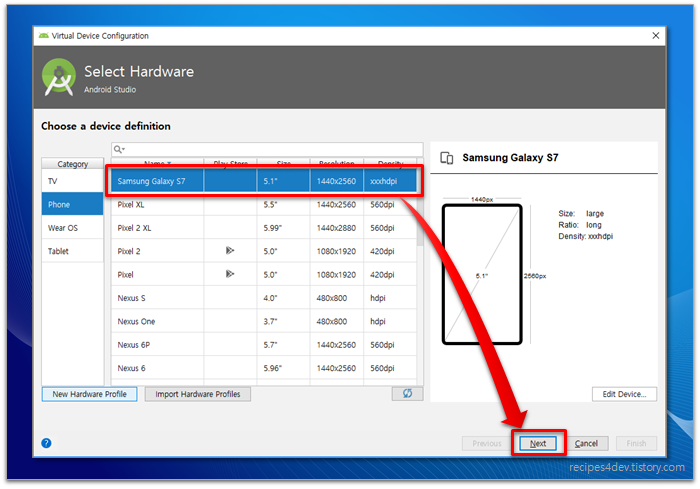Select the Tablet category
This screenshot has width=700, height=489.
pos(72,251)
